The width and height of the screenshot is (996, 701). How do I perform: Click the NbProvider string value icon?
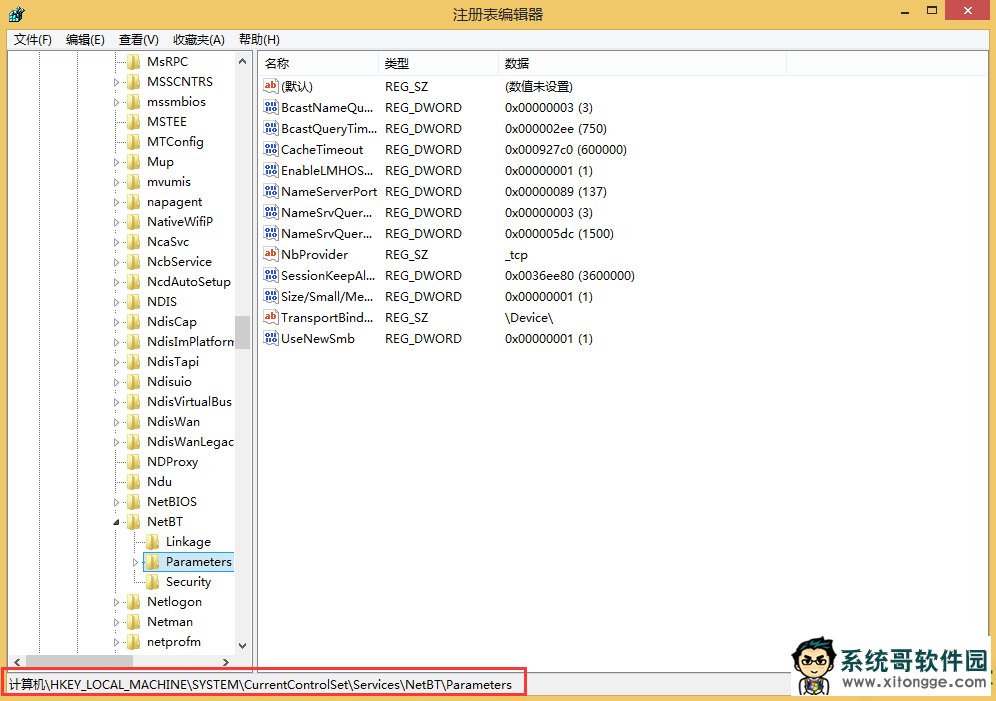tap(270, 255)
